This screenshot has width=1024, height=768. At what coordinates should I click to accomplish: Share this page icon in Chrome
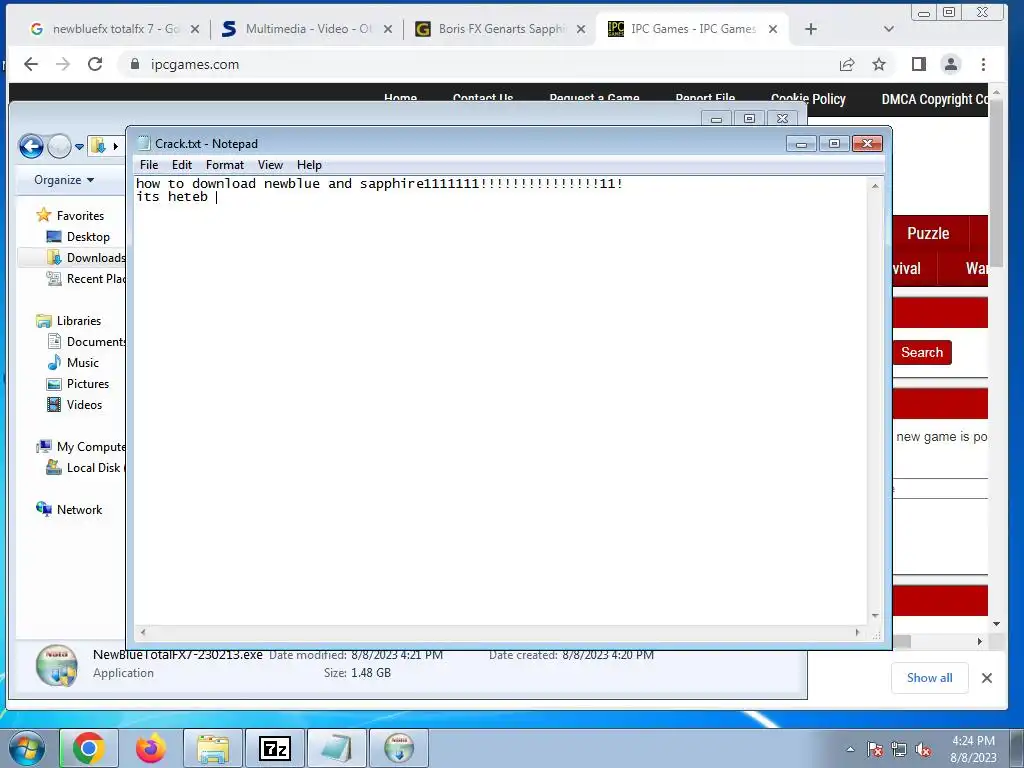click(847, 64)
